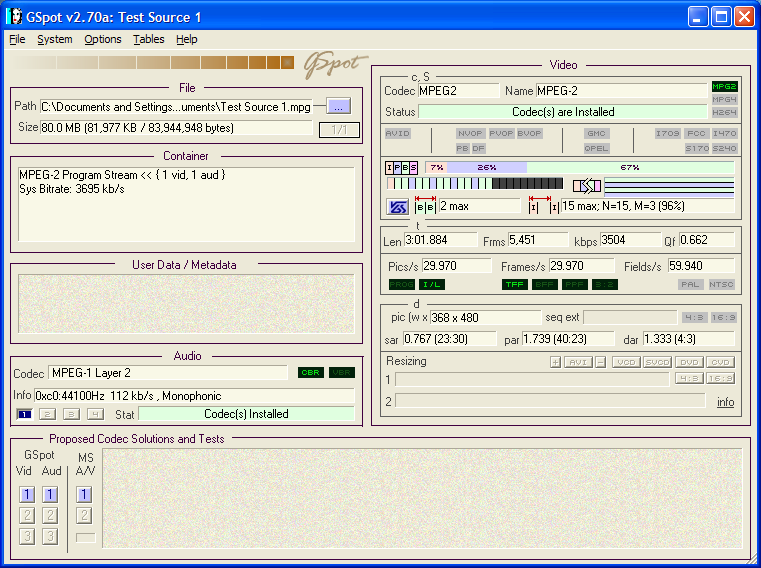Screen dimensions: 761x568
Task: Click the I709 colorimetry badge
Action: click(x=668, y=134)
